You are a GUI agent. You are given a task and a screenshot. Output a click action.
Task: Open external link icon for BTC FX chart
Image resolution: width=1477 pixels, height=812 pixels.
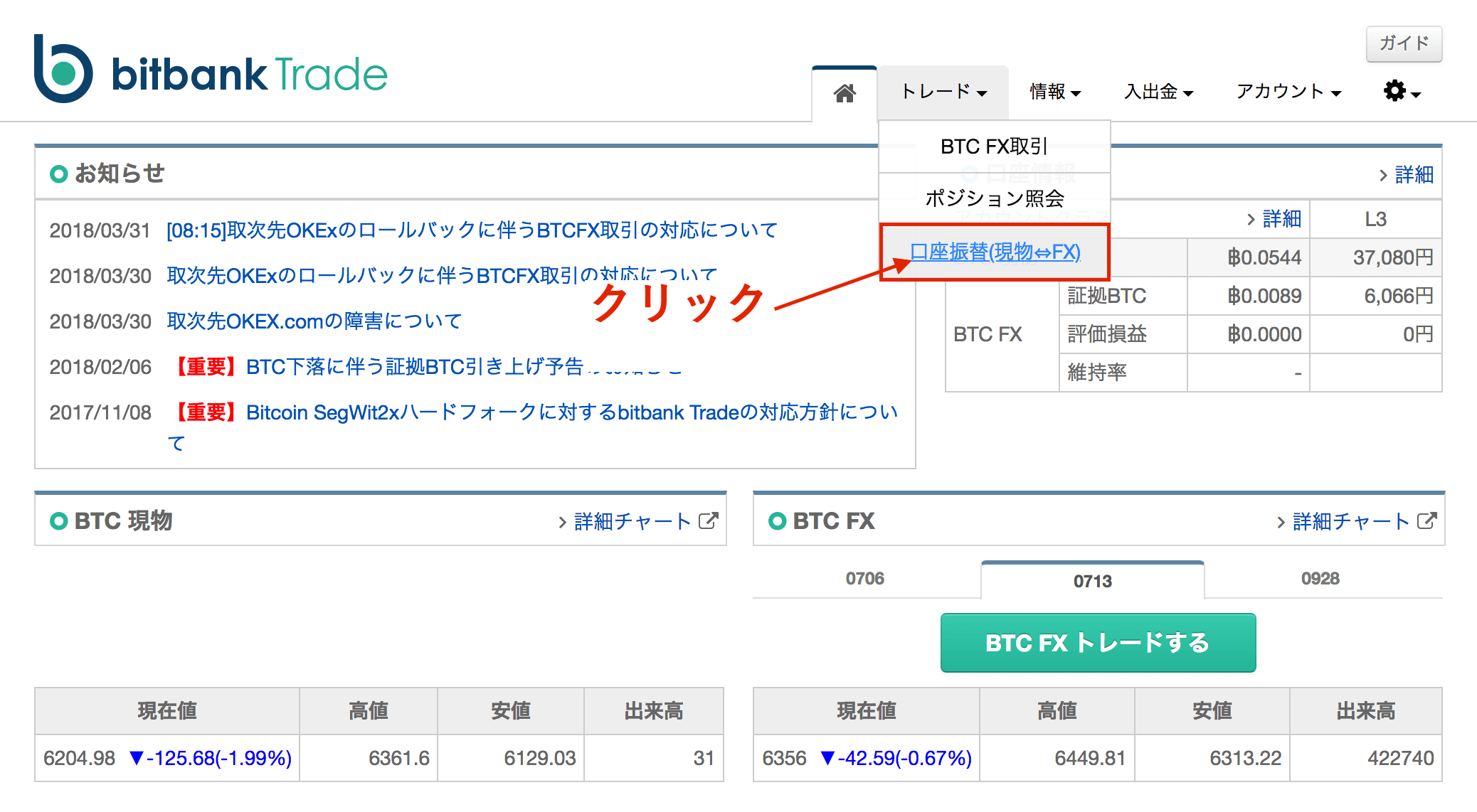point(1427,521)
